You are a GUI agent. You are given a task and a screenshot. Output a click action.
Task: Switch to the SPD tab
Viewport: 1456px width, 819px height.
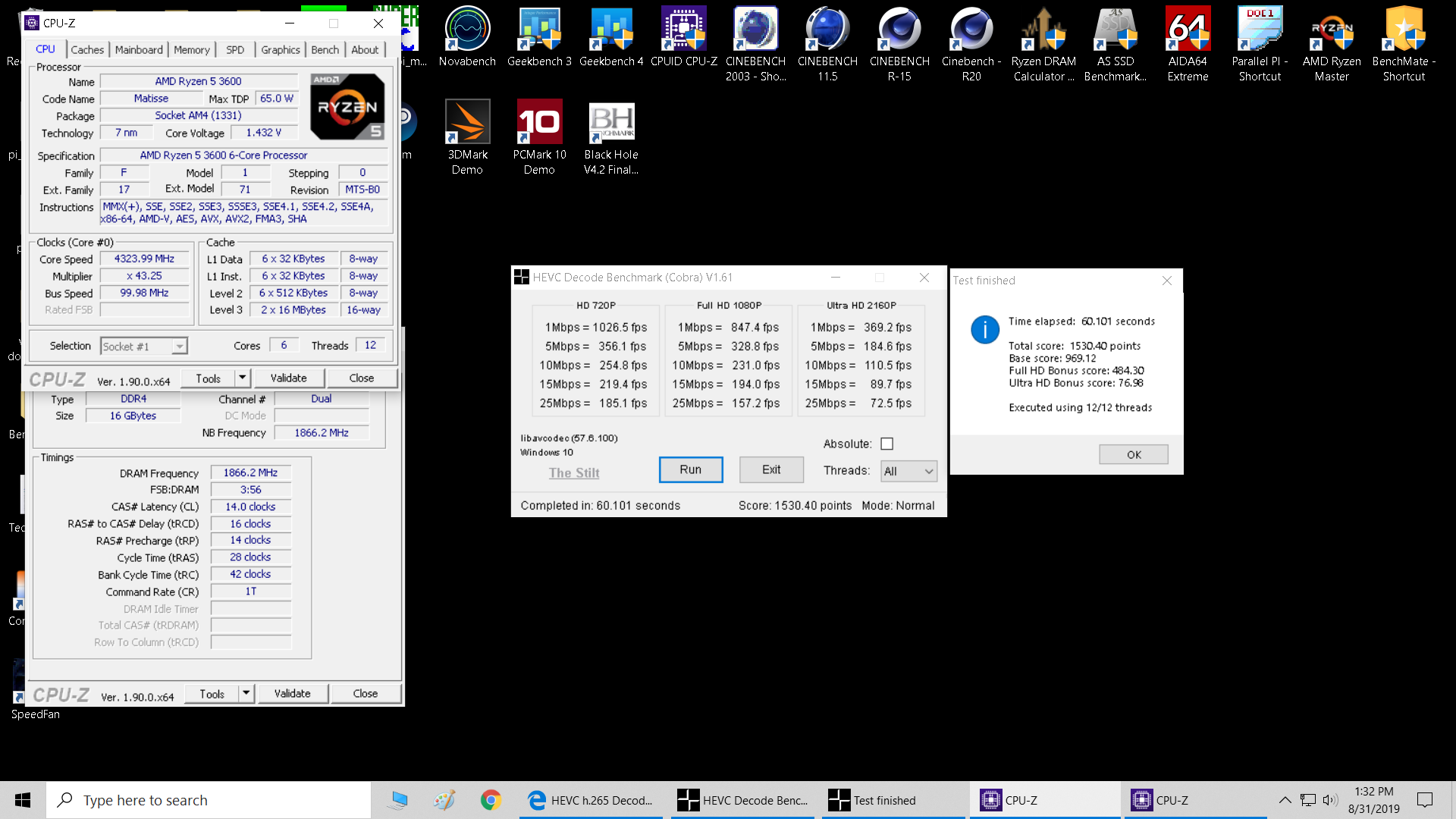235,50
